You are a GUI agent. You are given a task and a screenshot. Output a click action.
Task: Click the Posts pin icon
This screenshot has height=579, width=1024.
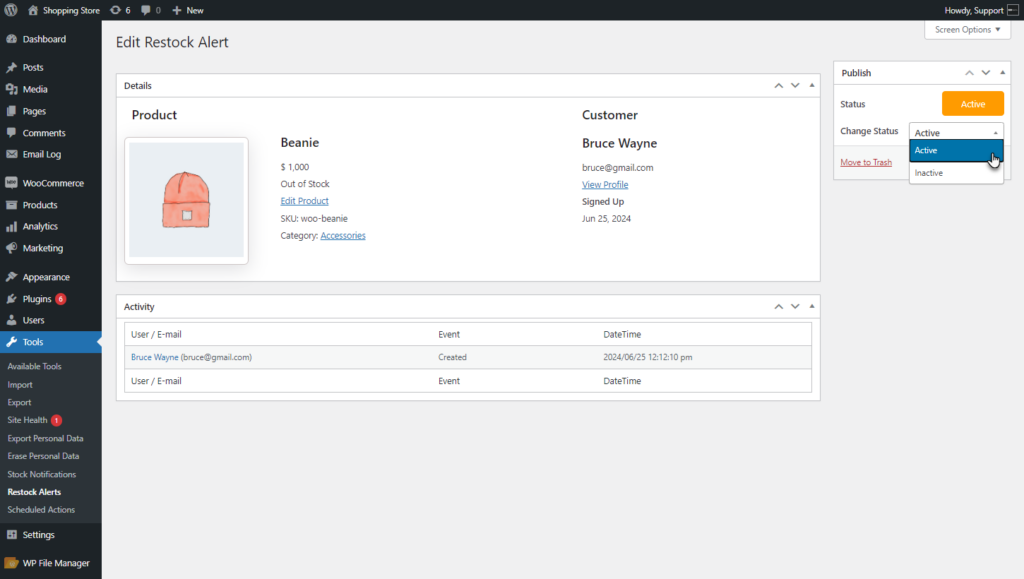tap(12, 67)
